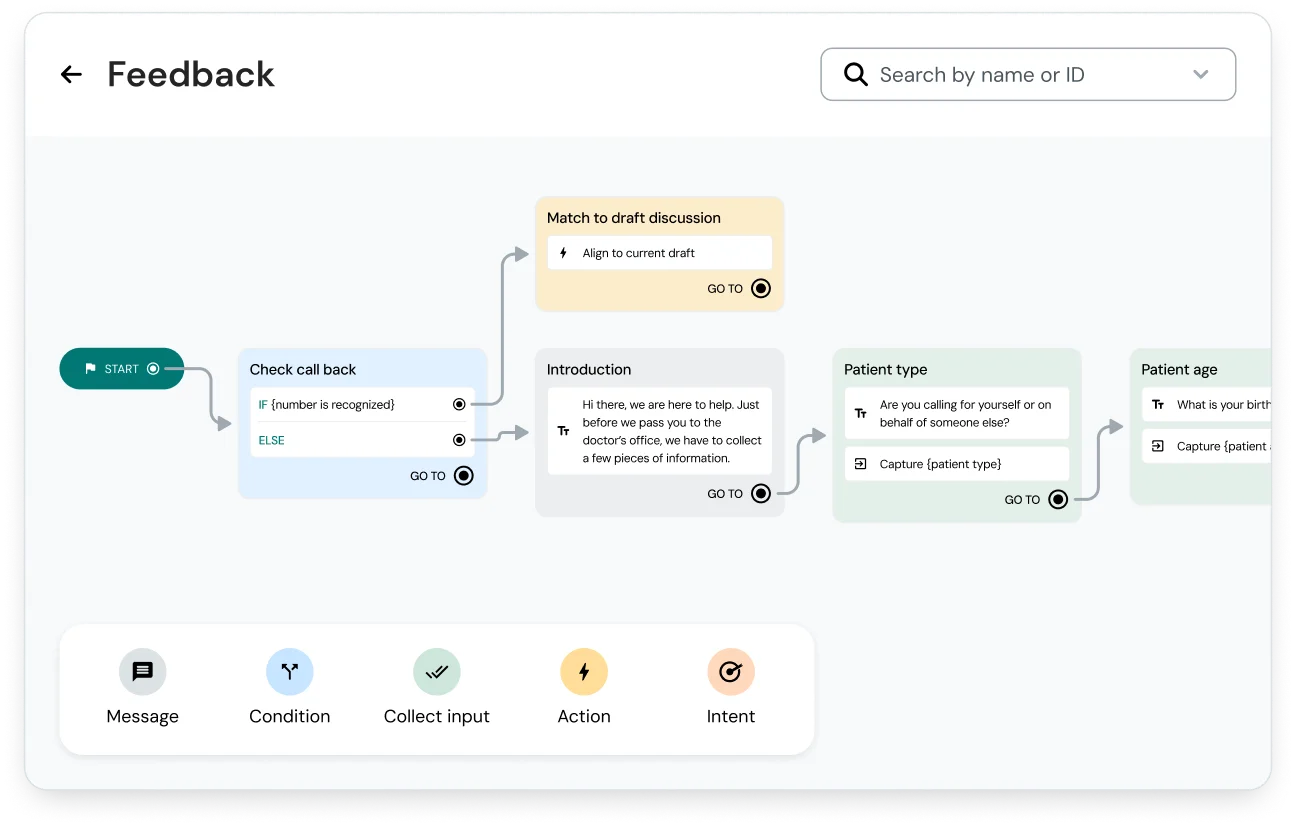Click the Intent label in palette
This screenshot has width=1296, height=827.
click(731, 716)
